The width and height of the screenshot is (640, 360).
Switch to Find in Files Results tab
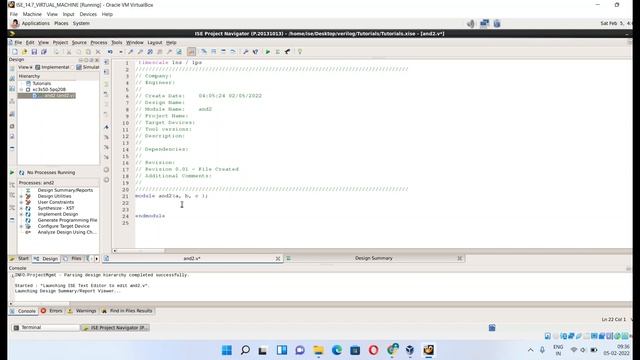pyautogui.click(x=127, y=311)
